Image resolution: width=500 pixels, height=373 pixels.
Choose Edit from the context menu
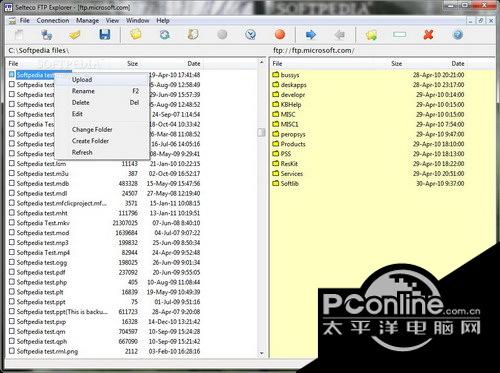click(x=102, y=114)
